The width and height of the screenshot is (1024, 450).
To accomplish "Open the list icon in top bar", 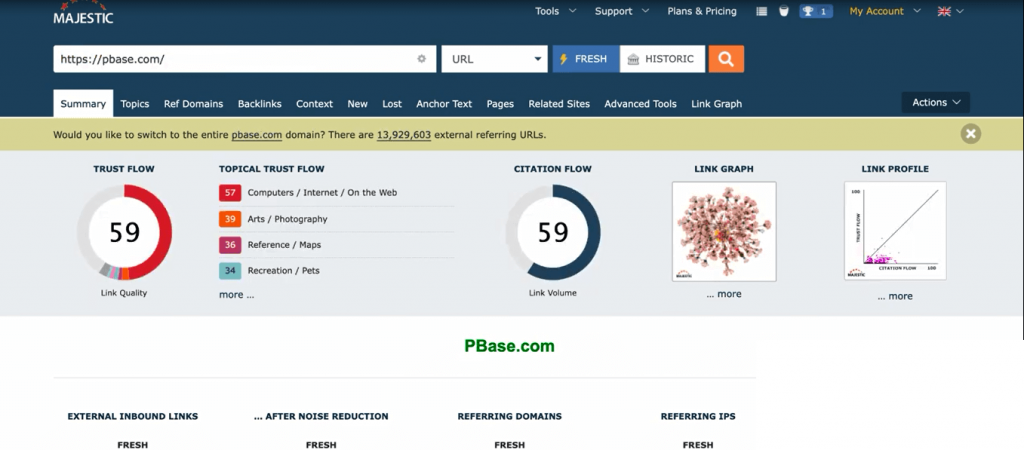I will pos(761,11).
